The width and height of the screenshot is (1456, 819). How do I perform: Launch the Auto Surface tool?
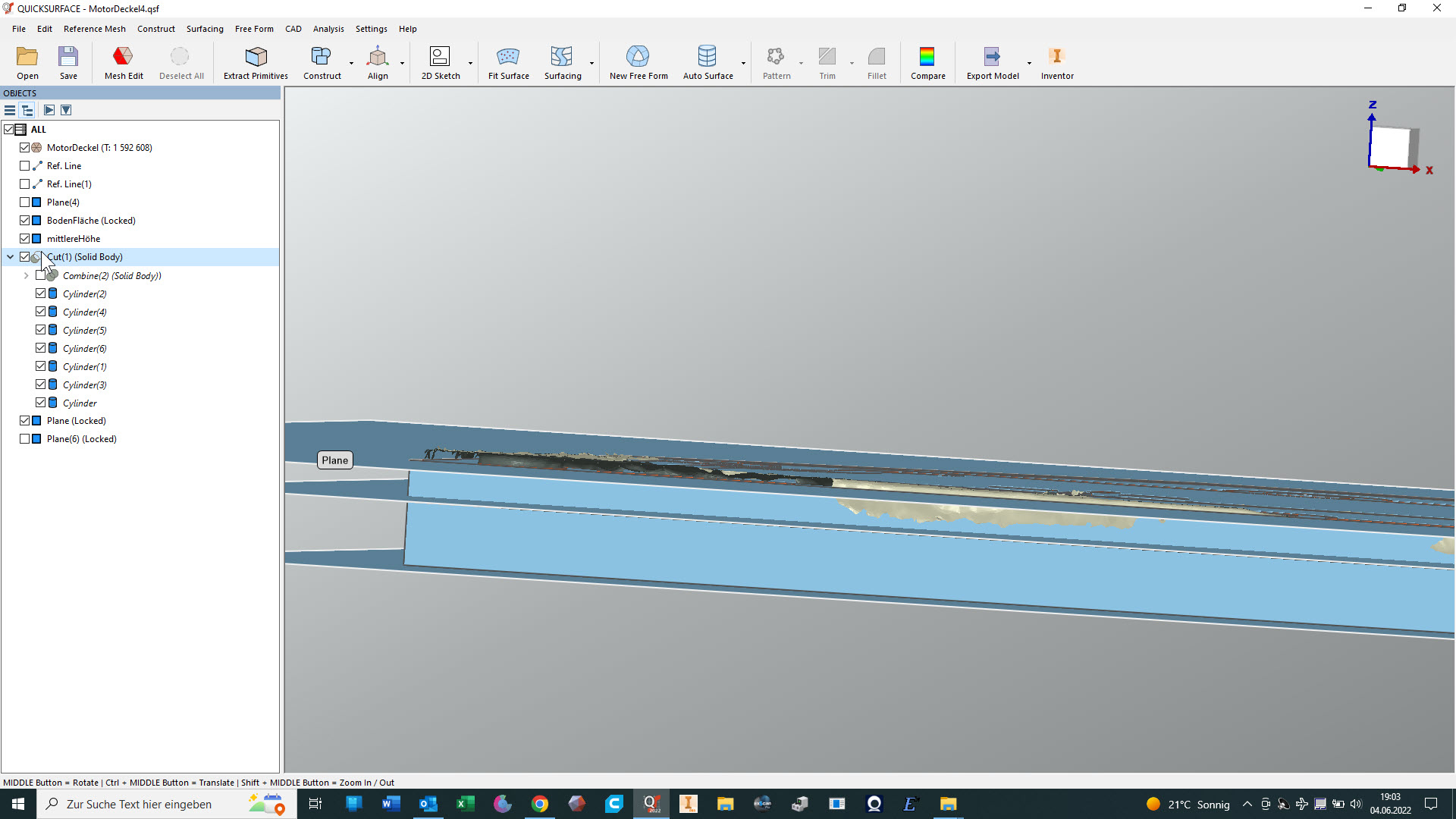(x=707, y=62)
